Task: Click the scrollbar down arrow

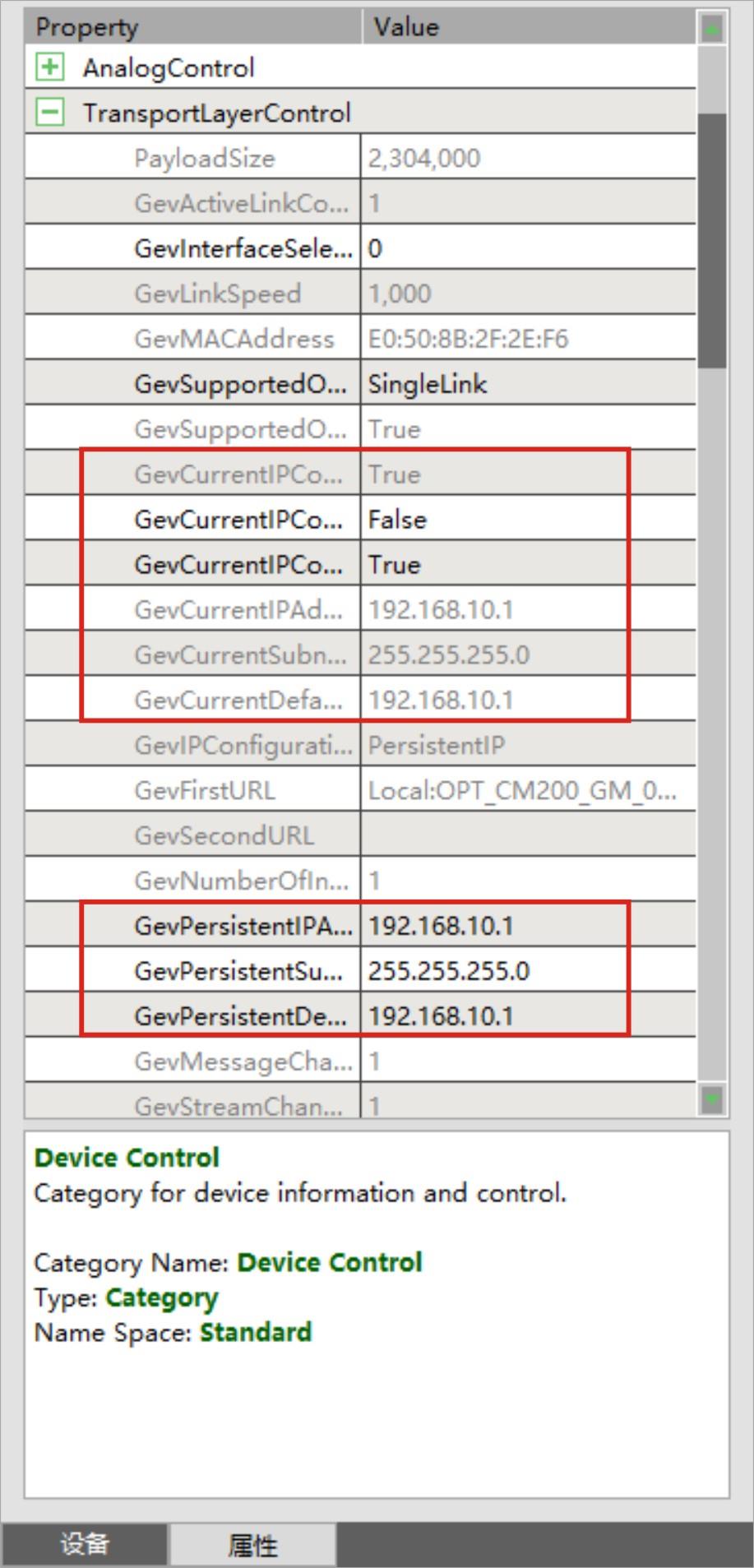Action: 711,1099
